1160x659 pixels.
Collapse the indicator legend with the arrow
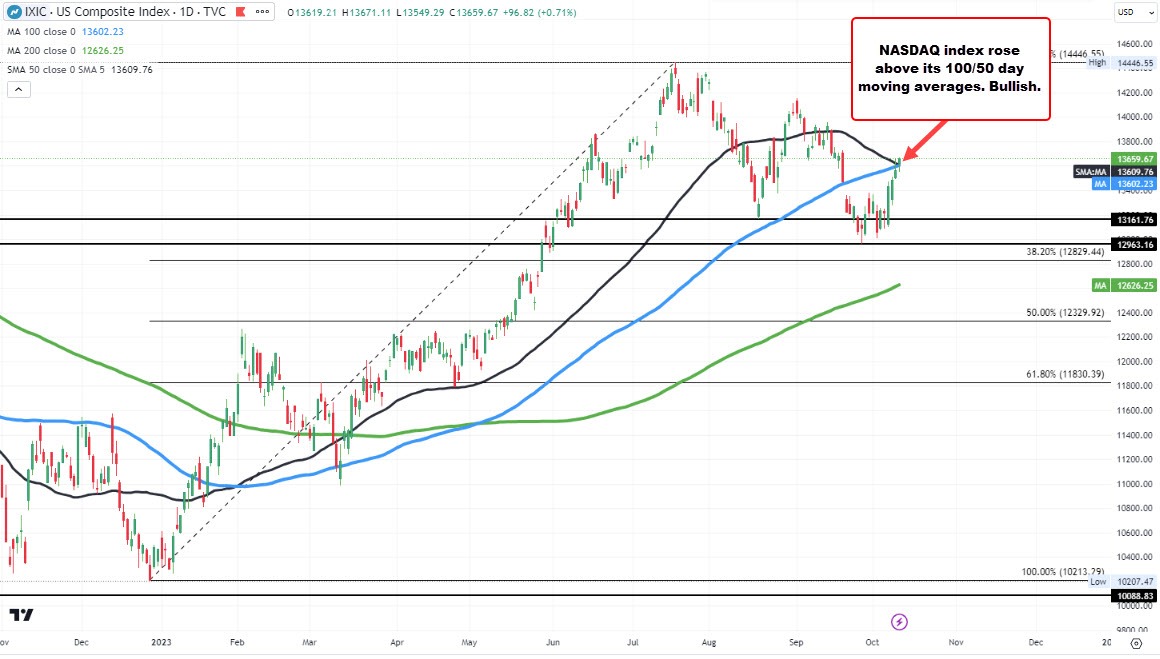(18, 89)
